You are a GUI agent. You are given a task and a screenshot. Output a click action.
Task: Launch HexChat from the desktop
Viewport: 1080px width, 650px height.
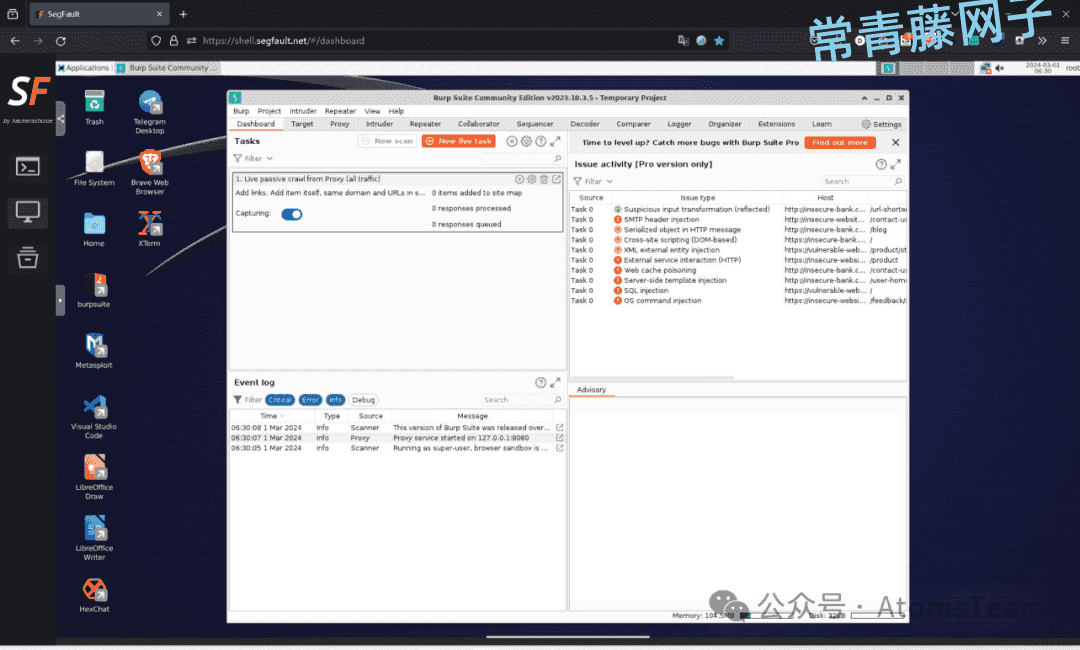94,594
